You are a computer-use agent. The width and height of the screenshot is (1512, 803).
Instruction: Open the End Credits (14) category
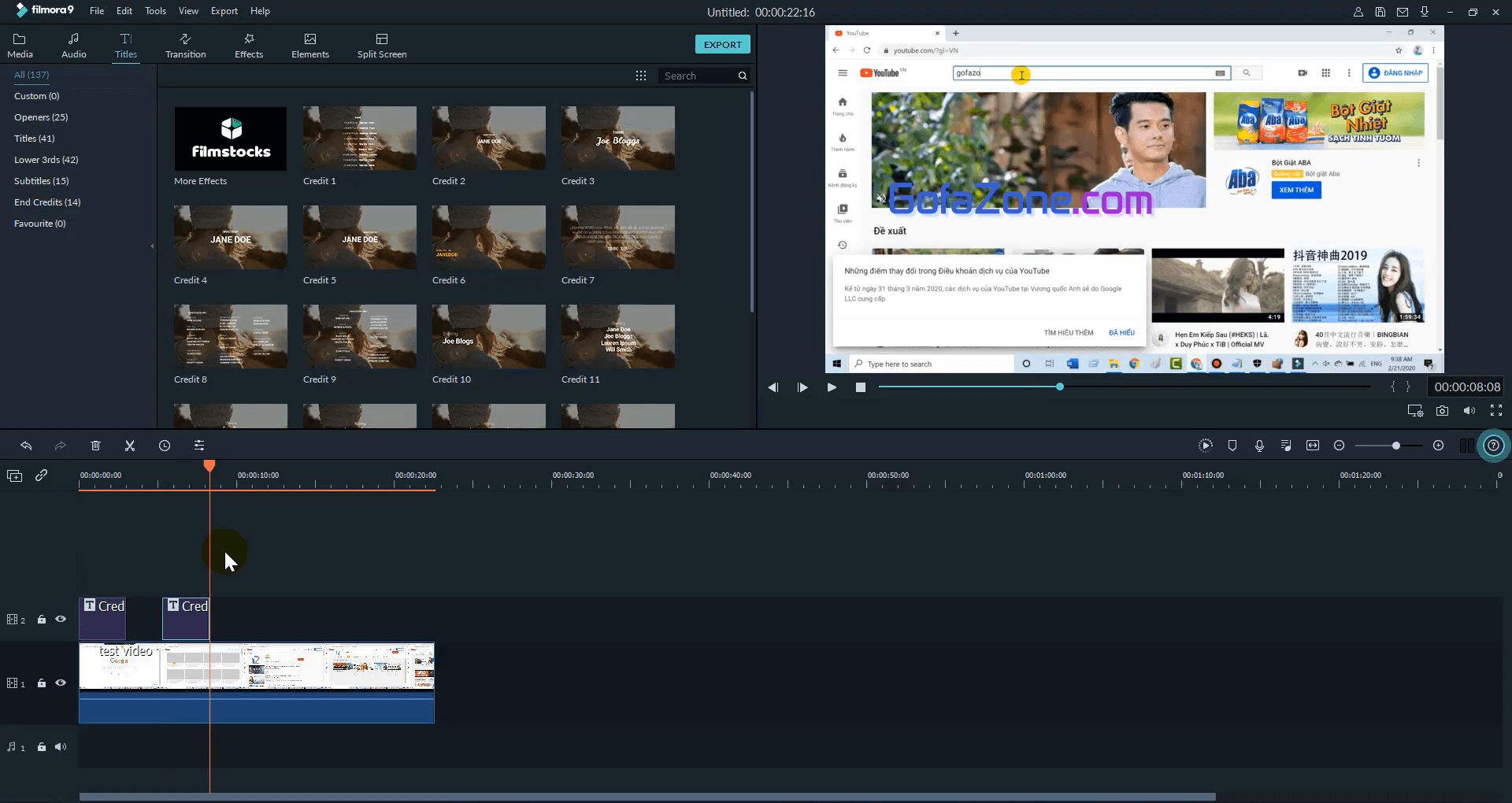pyautogui.click(x=47, y=202)
